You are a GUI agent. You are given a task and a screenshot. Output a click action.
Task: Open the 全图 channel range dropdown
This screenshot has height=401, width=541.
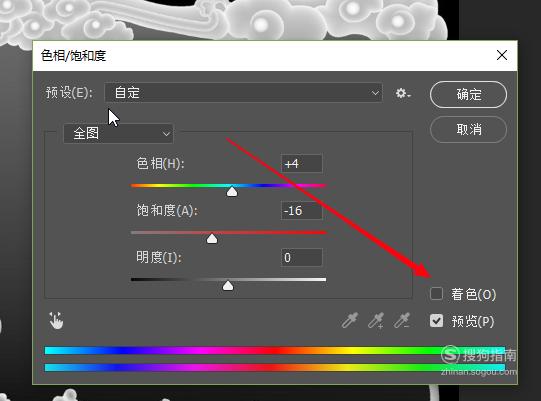coord(118,133)
